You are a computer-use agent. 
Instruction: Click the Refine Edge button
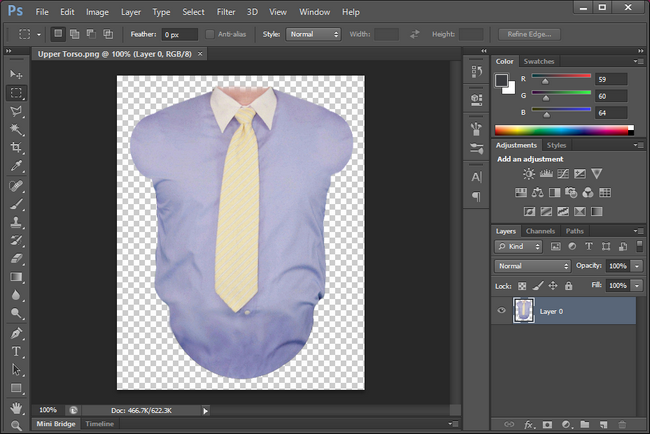(529, 34)
